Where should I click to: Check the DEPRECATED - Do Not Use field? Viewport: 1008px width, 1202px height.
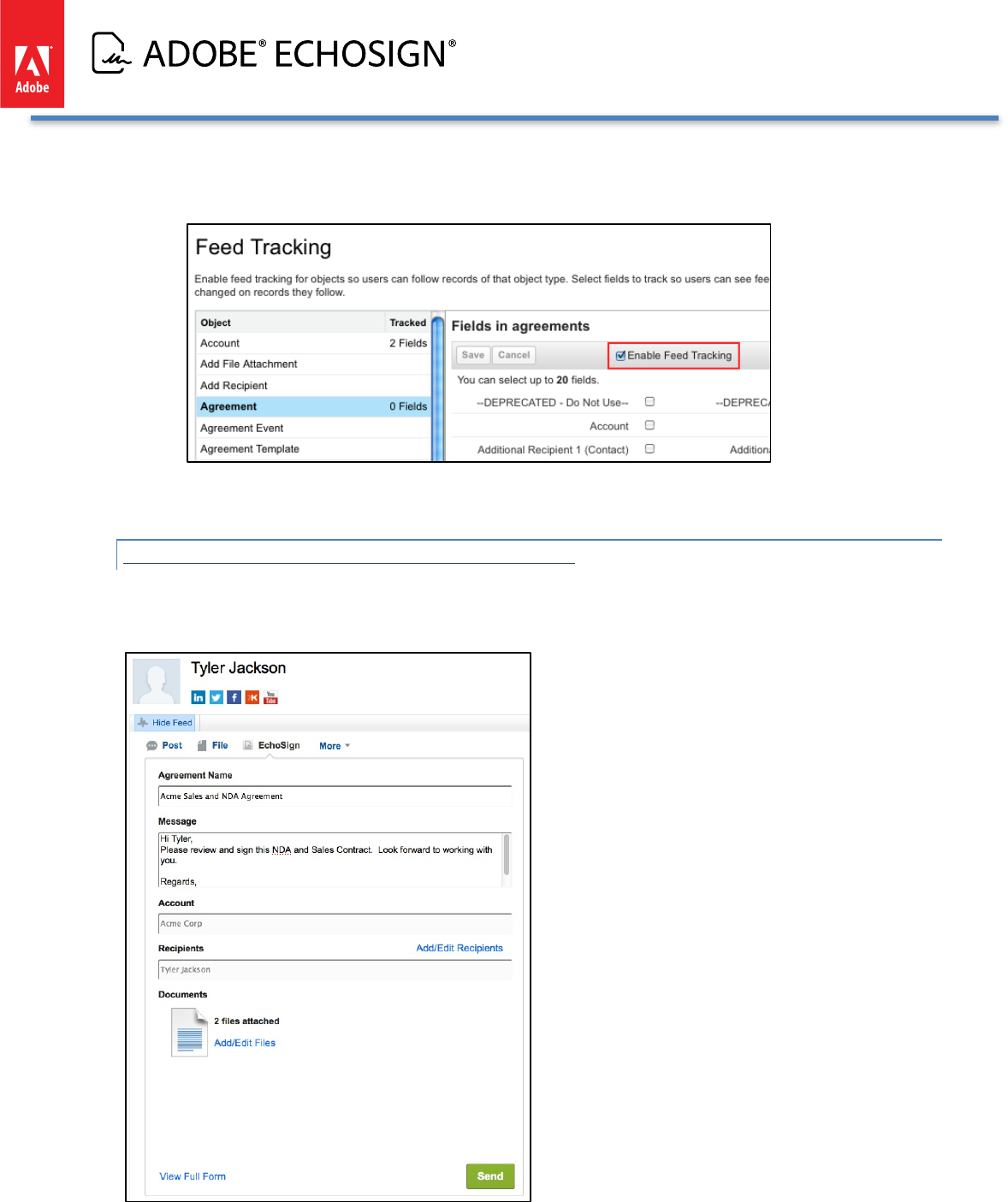coord(649,401)
